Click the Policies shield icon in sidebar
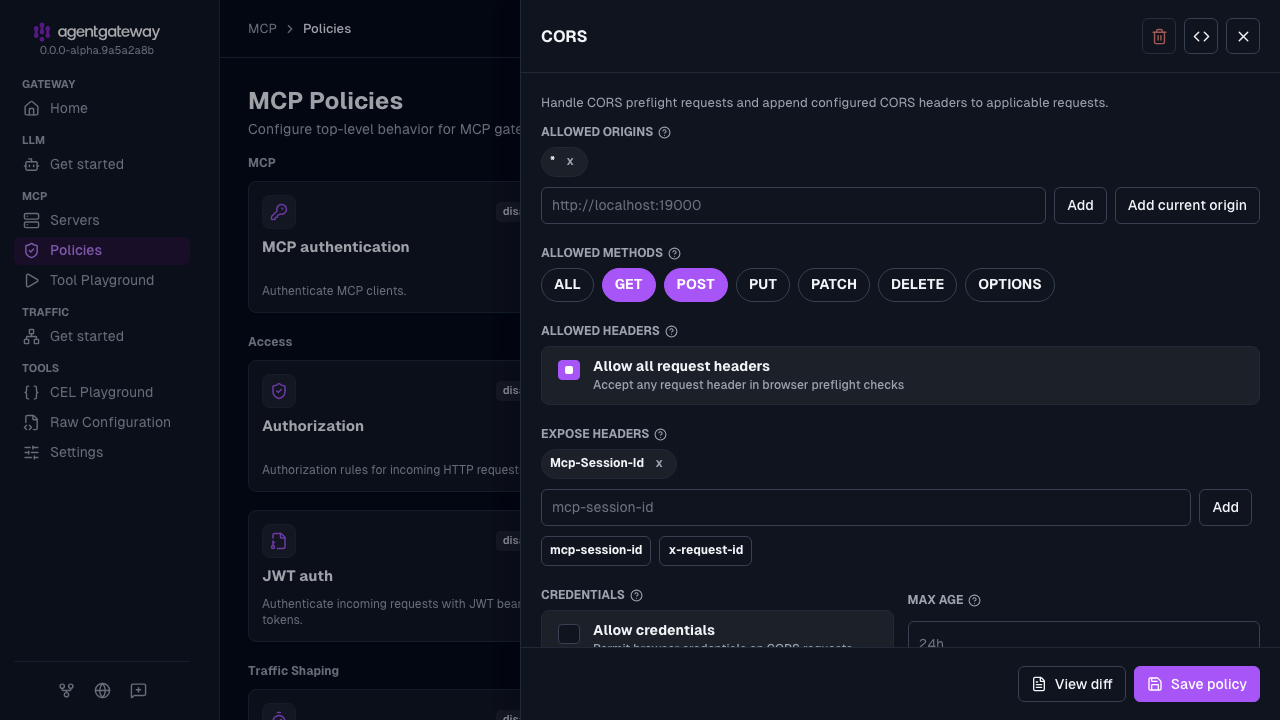 pyautogui.click(x=31, y=250)
